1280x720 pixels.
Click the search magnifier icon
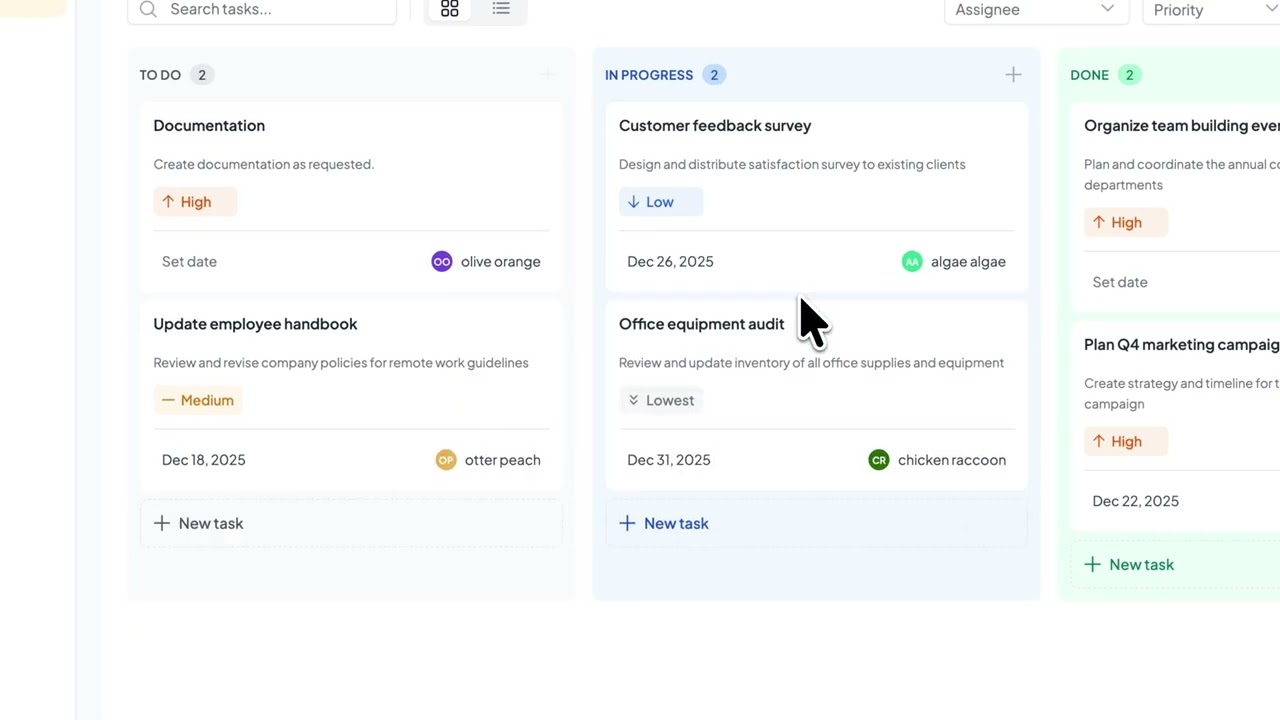pyautogui.click(x=148, y=9)
